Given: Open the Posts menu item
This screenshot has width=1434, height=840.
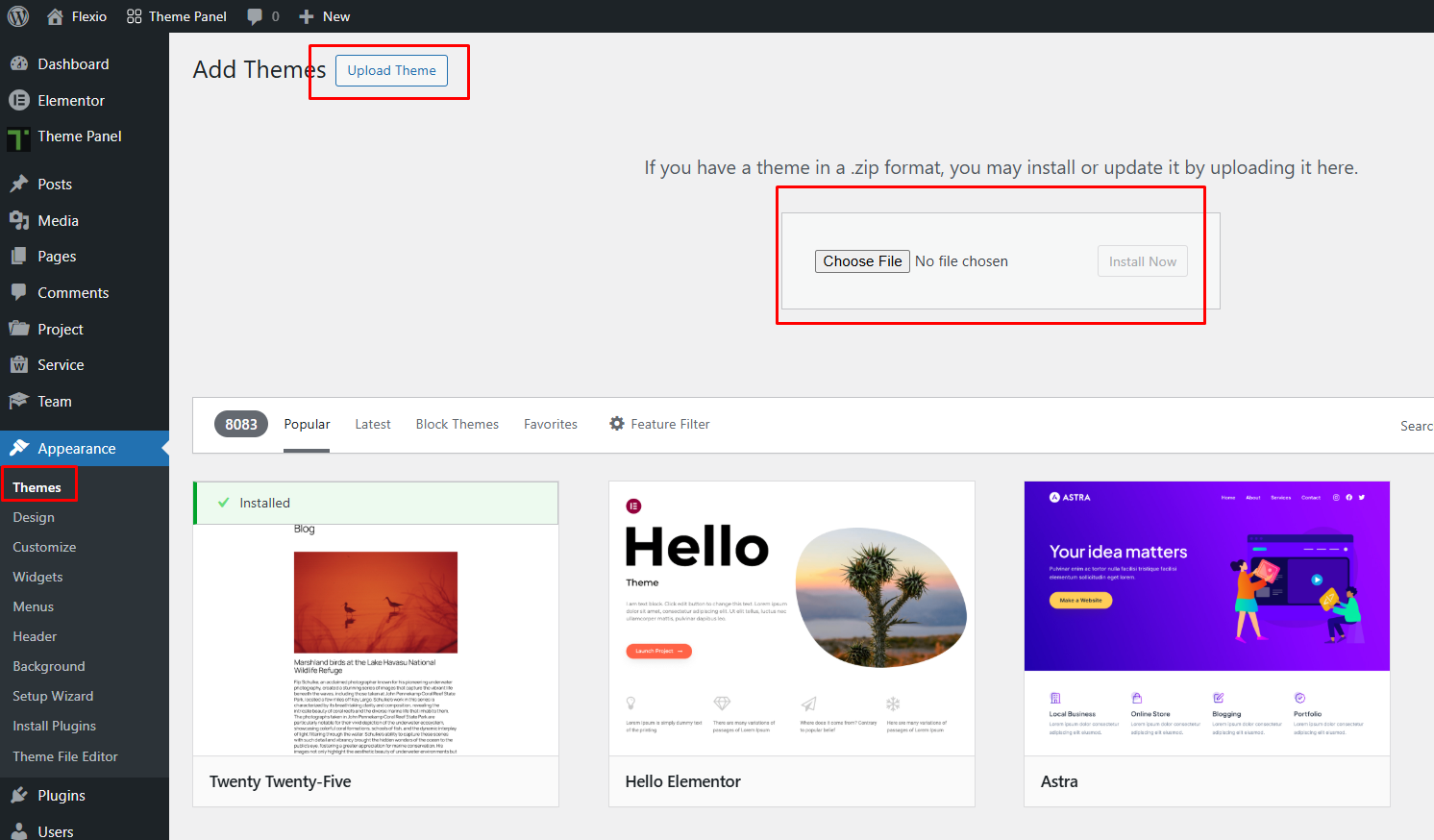Looking at the screenshot, I should coord(55,185).
